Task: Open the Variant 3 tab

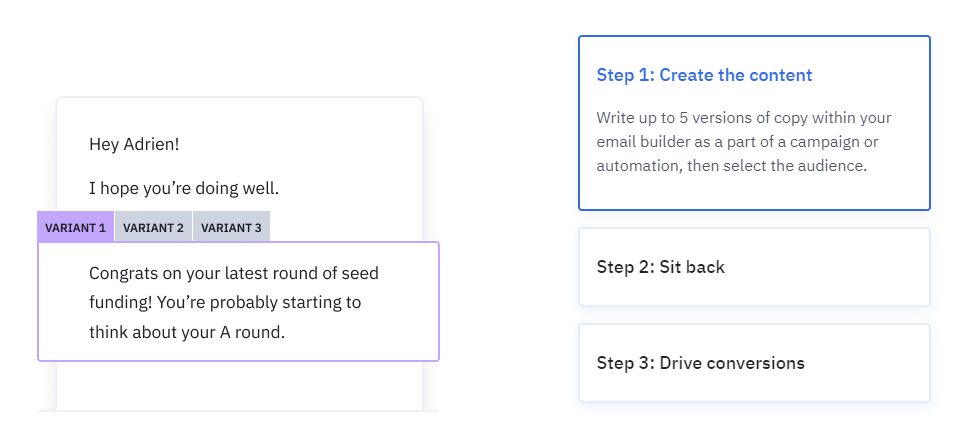Action: click(x=231, y=227)
